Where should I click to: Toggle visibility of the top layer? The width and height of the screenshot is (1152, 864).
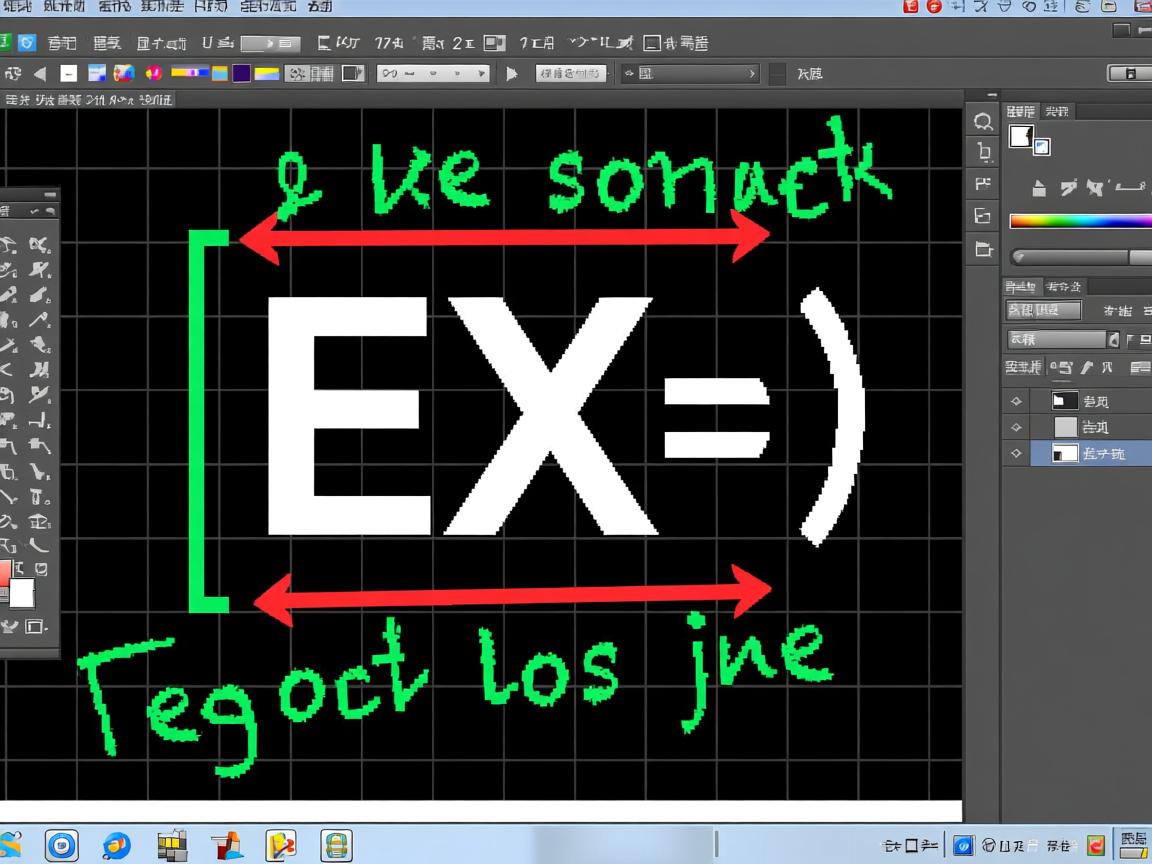coord(1017,401)
